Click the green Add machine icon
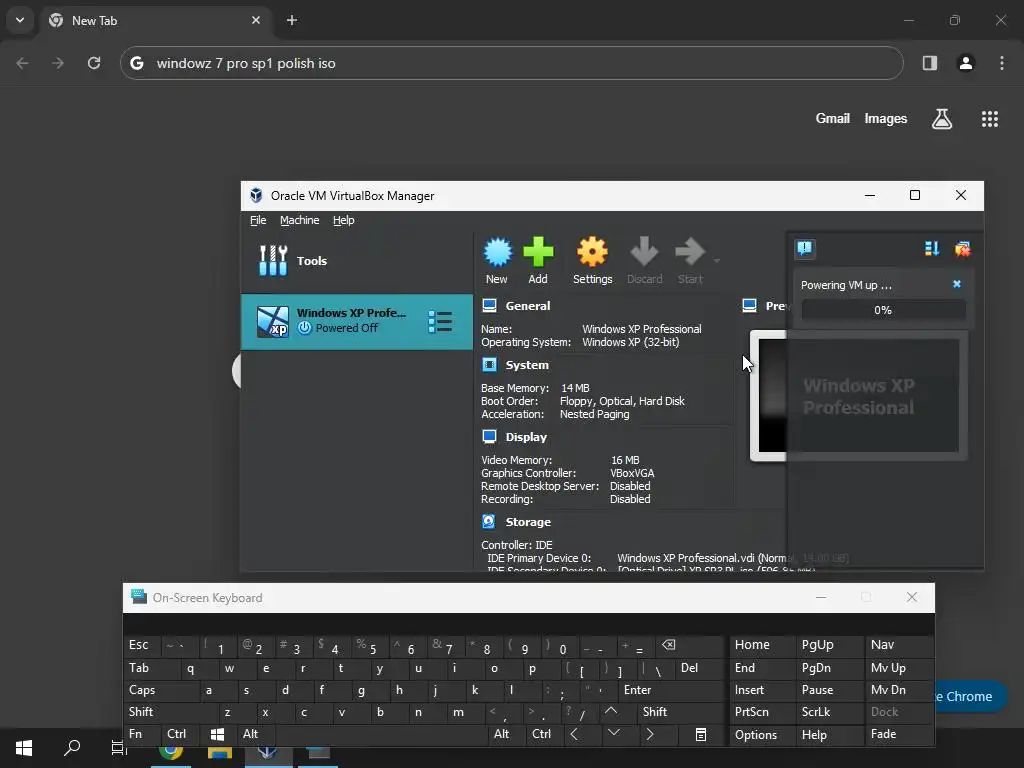This screenshot has width=1024, height=768. (538, 260)
